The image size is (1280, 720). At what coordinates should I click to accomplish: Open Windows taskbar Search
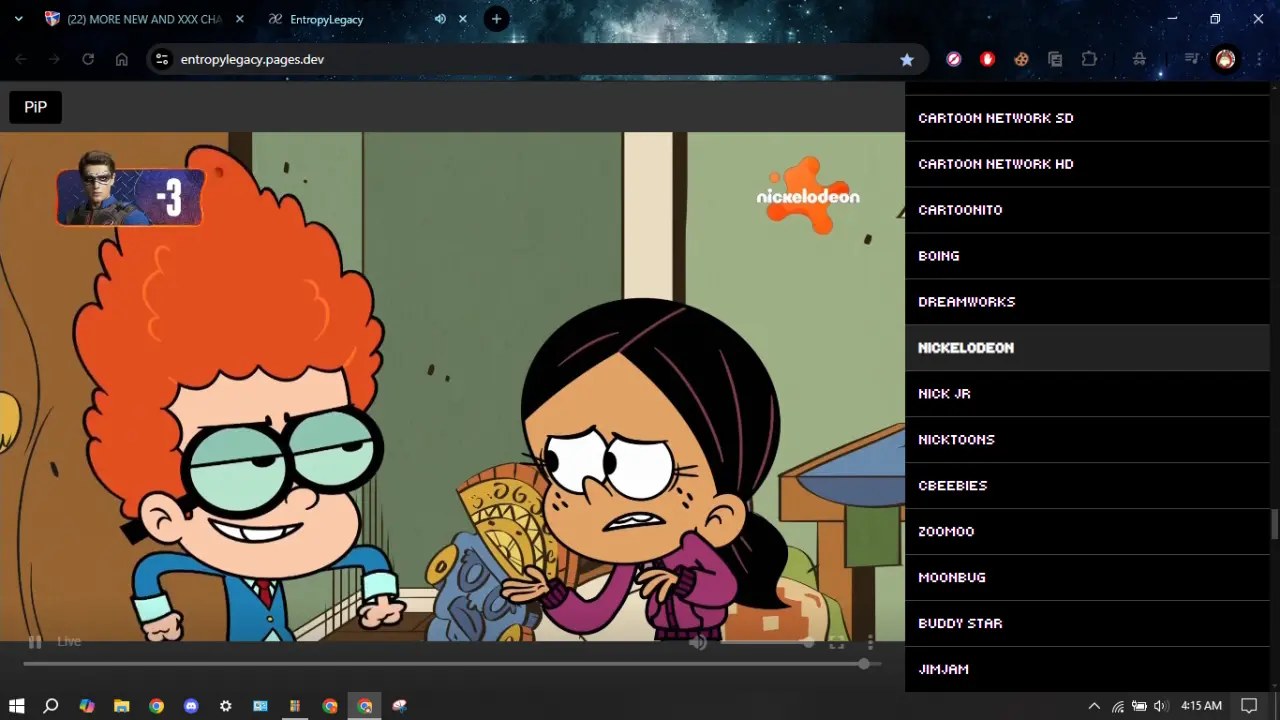click(x=51, y=706)
